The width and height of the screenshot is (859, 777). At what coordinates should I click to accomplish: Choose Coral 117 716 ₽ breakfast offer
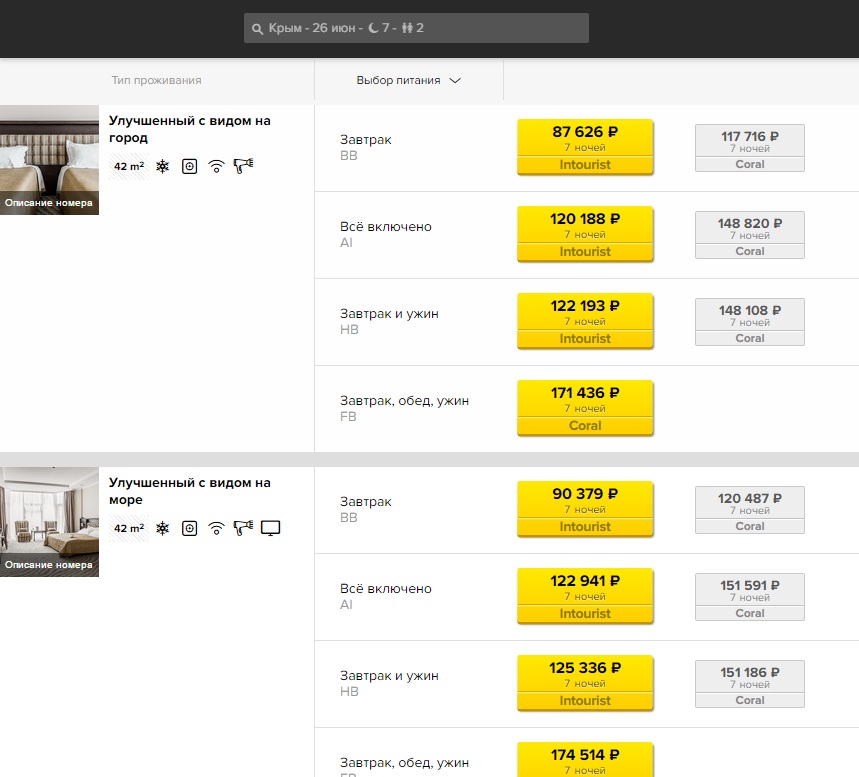[749, 148]
